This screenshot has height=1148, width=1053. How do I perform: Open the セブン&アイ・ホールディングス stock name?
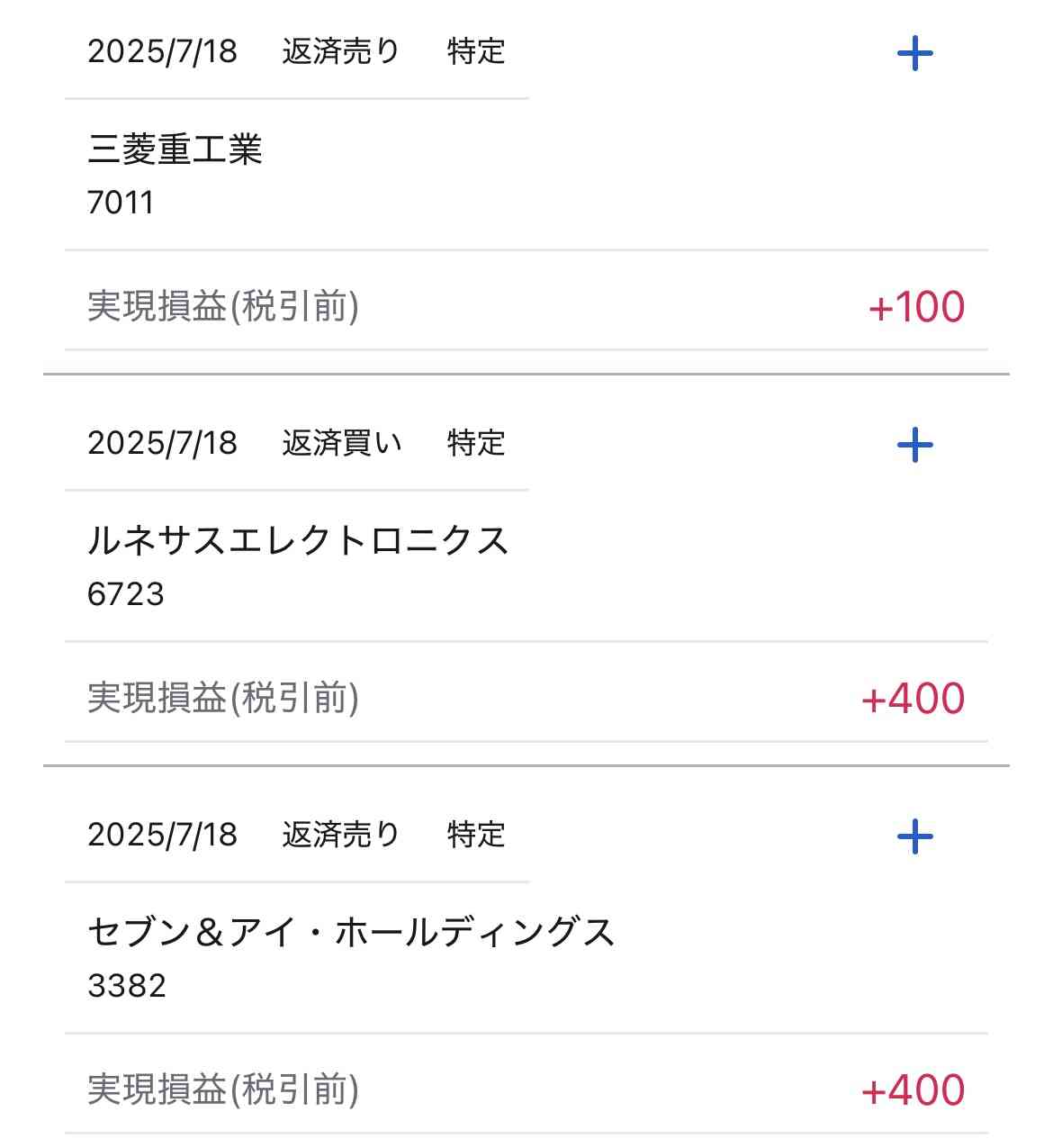pos(351,932)
